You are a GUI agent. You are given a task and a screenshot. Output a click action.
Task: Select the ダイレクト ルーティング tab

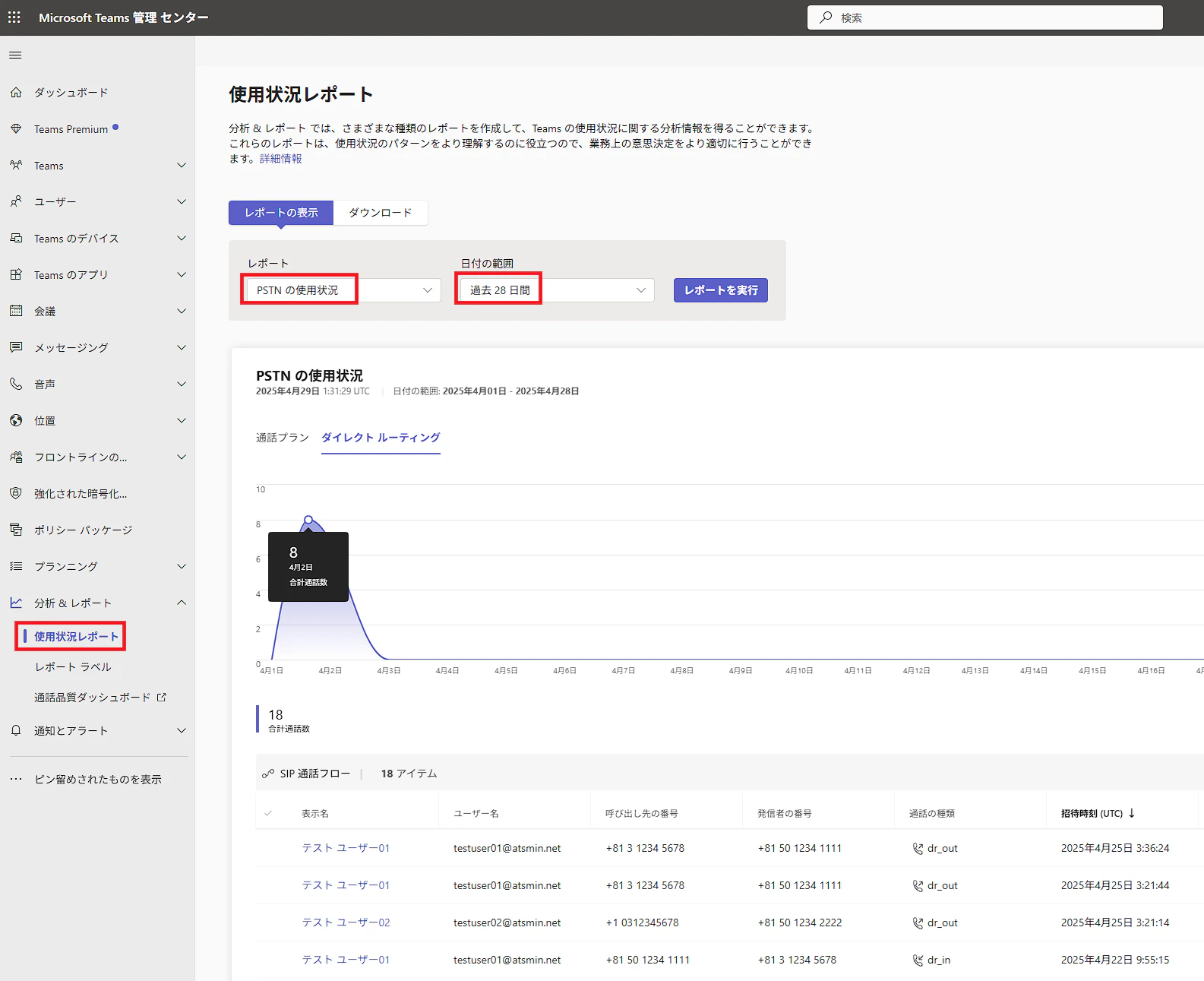coord(381,438)
